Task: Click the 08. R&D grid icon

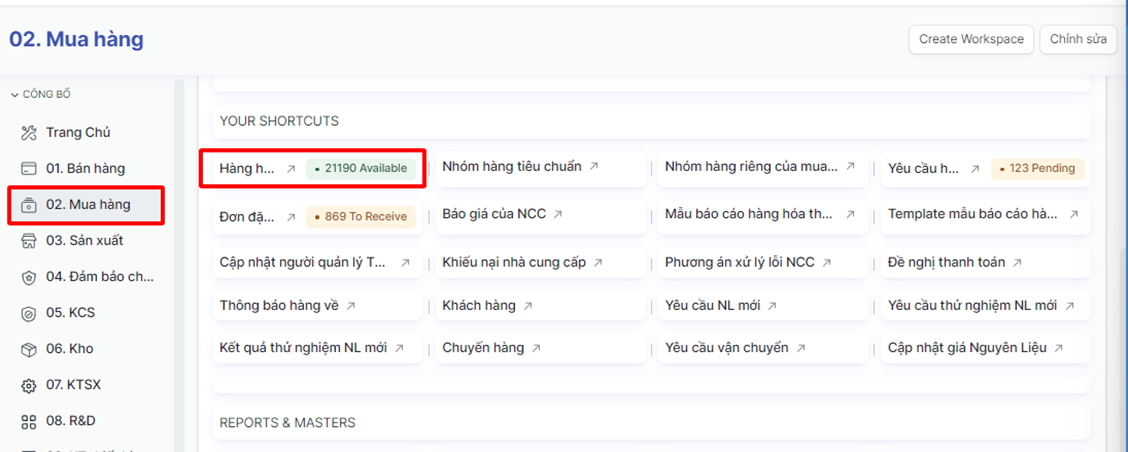Action: (29, 421)
